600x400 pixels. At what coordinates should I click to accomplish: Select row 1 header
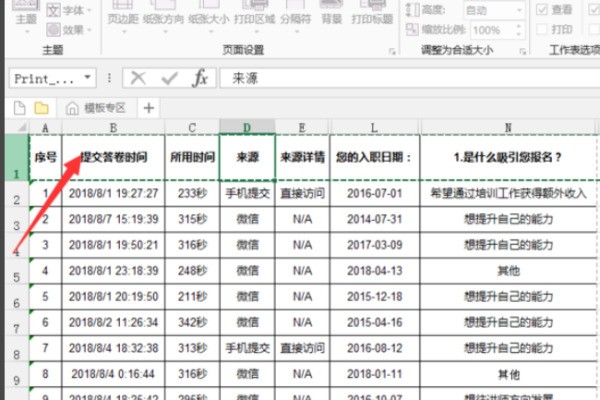coord(17,157)
